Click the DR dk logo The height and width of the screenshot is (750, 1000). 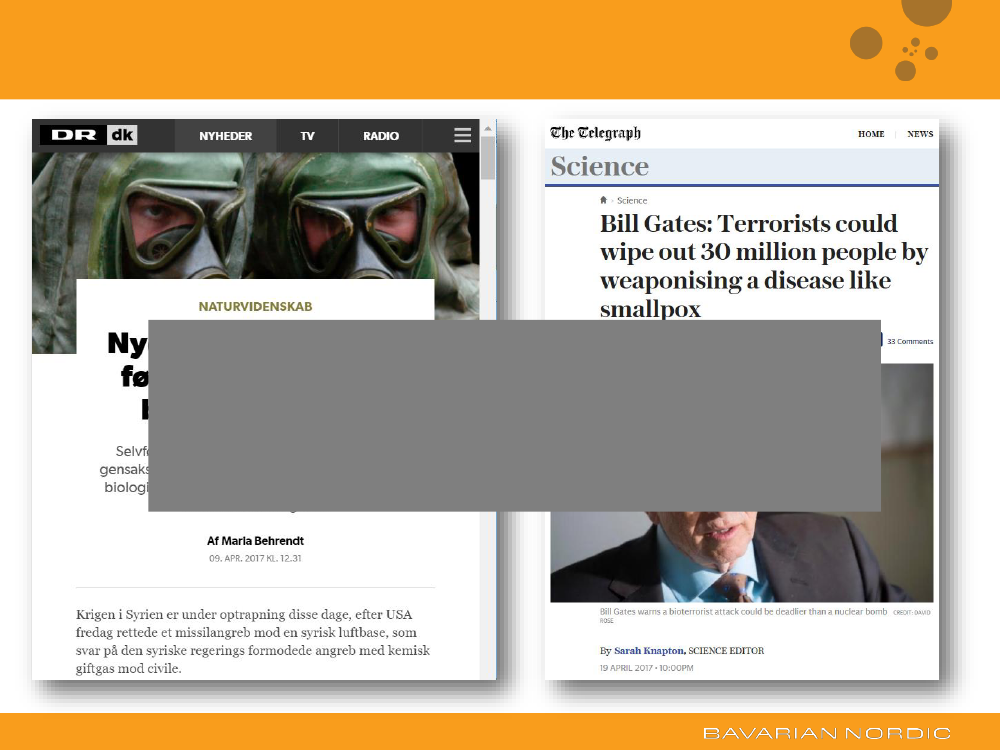click(89, 136)
